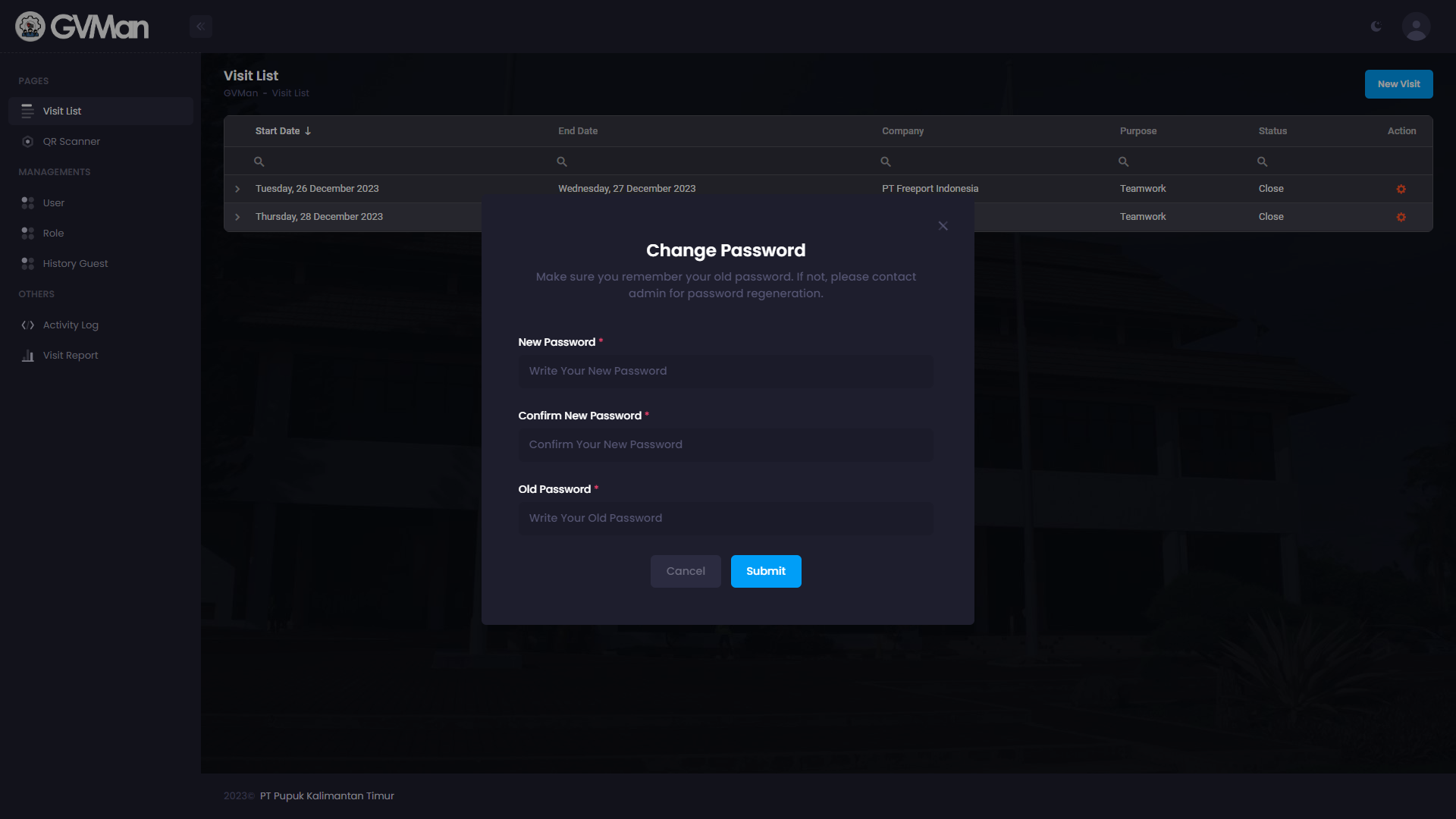Open action gear for PT Freeport Indonesia row

[x=1401, y=189]
